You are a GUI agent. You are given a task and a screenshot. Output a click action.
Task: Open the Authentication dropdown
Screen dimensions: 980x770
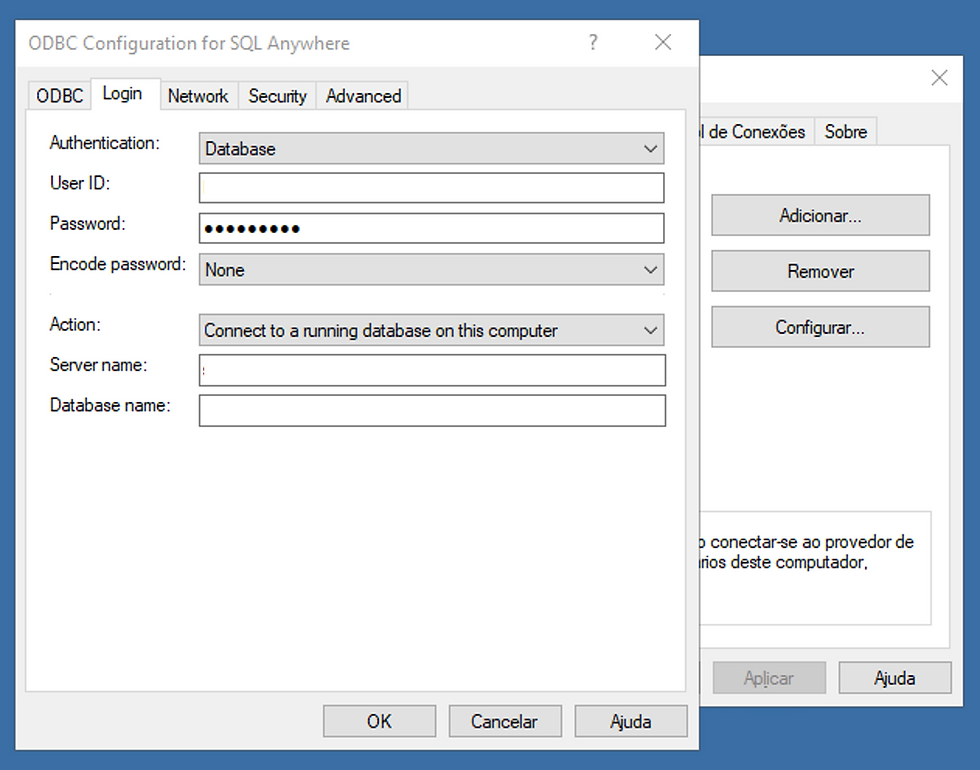(x=431, y=149)
